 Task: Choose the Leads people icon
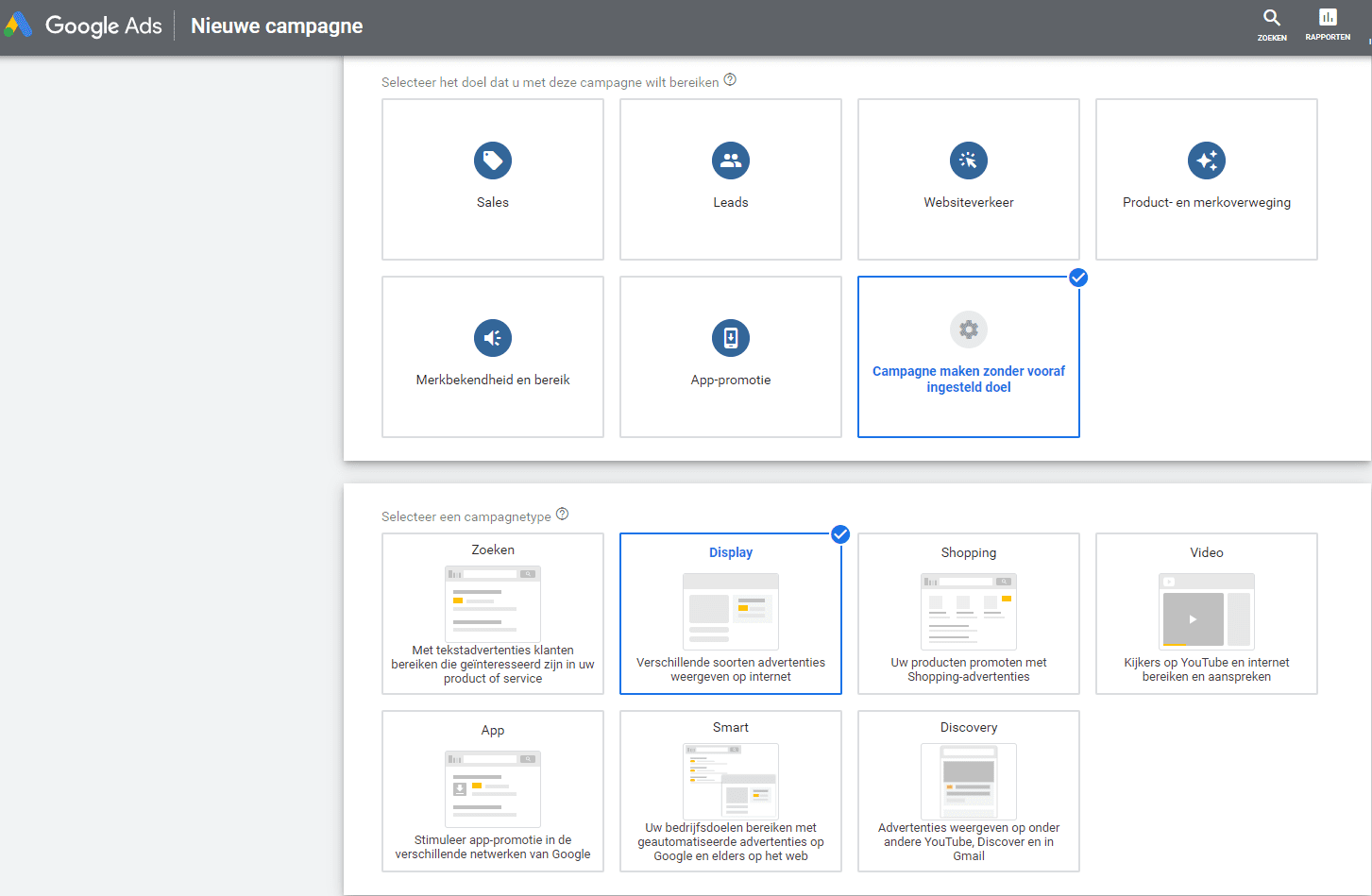pos(730,161)
